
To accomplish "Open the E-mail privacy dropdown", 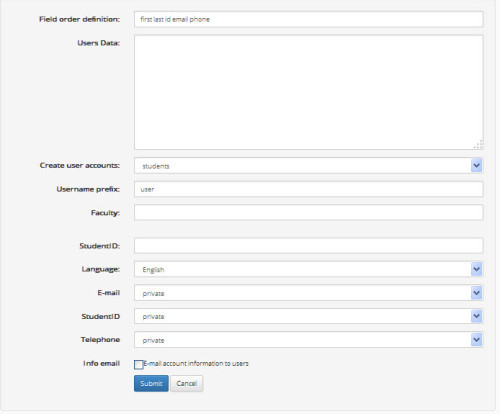I will pos(308,293).
